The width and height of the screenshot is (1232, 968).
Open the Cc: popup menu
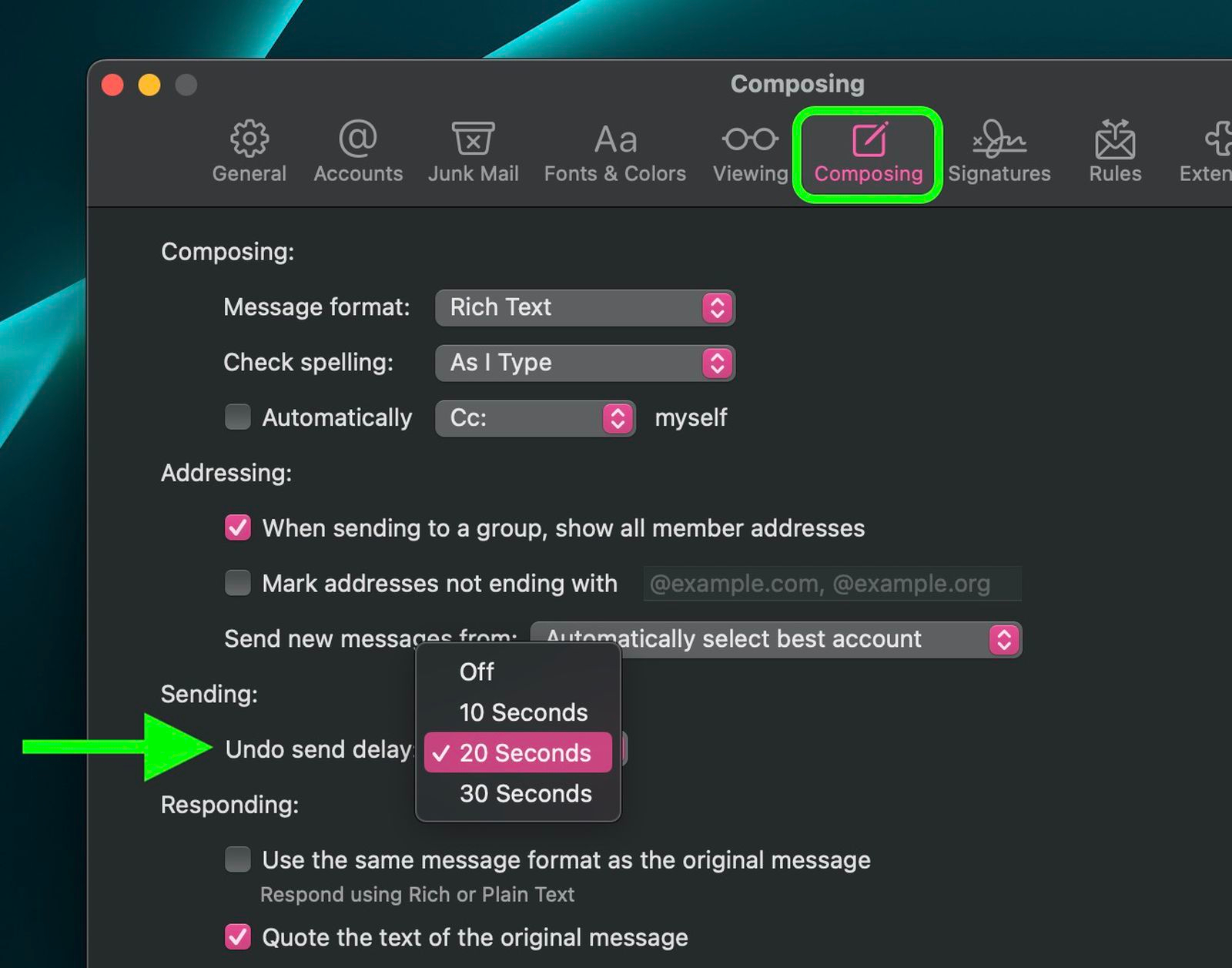pyautogui.click(x=534, y=418)
